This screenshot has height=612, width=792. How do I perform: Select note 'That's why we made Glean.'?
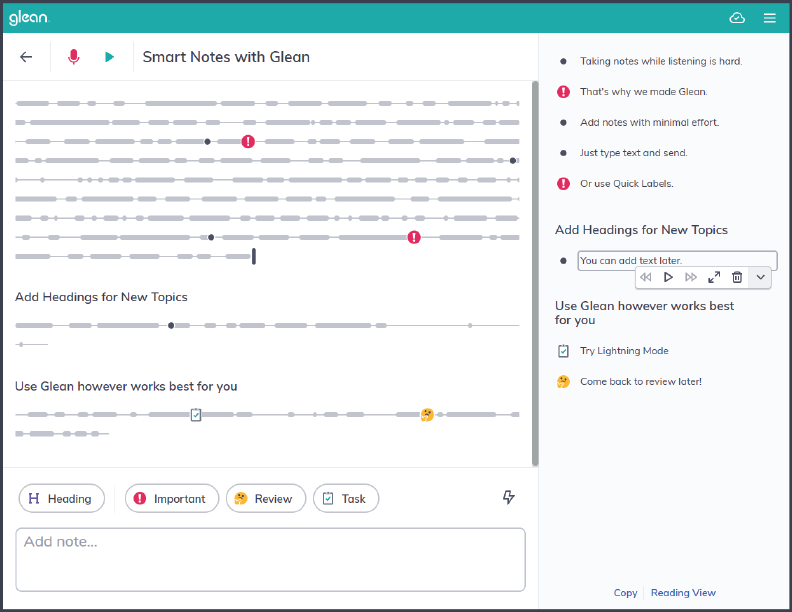tap(644, 92)
